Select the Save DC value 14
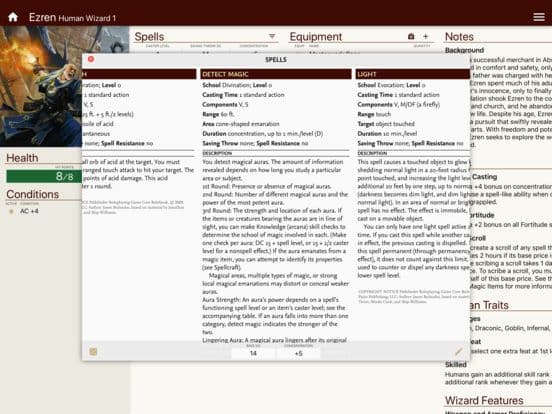This screenshot has width=552, height=414. point(253,353)
